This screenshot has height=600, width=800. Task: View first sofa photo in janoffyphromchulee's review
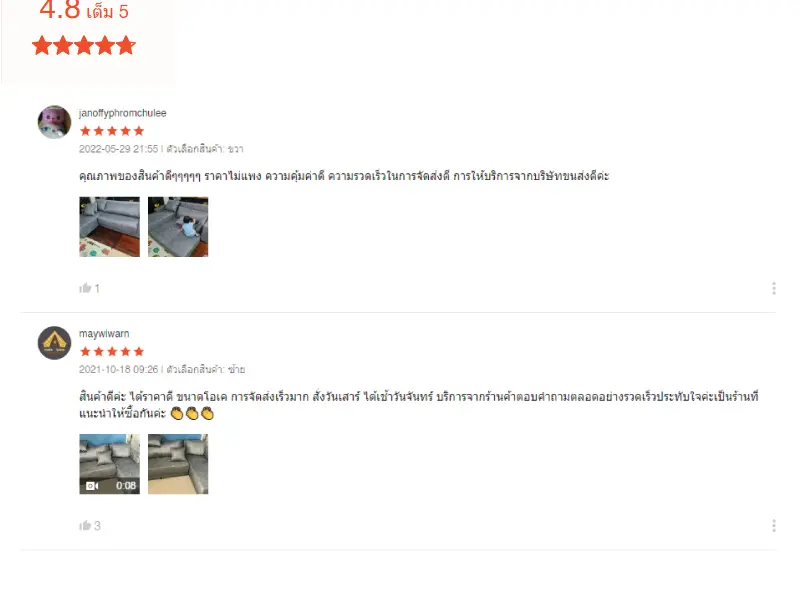point(109,227)
